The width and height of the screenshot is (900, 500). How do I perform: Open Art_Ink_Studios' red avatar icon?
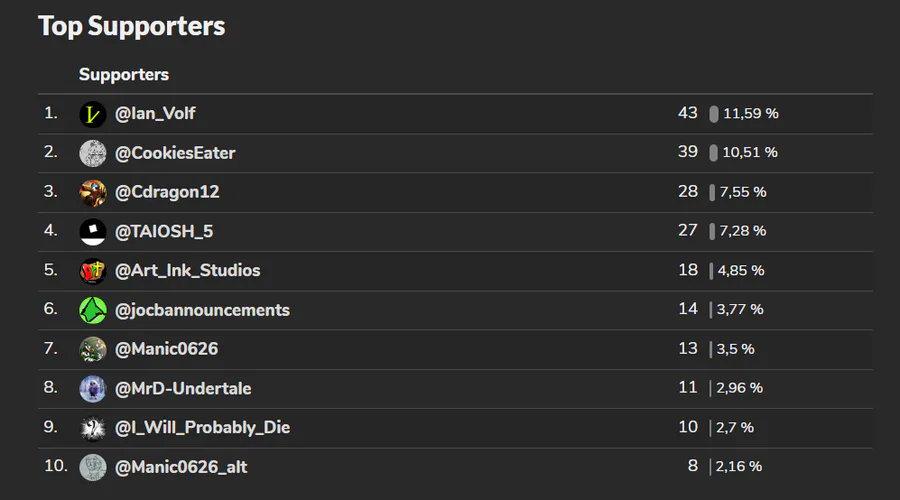92,271
